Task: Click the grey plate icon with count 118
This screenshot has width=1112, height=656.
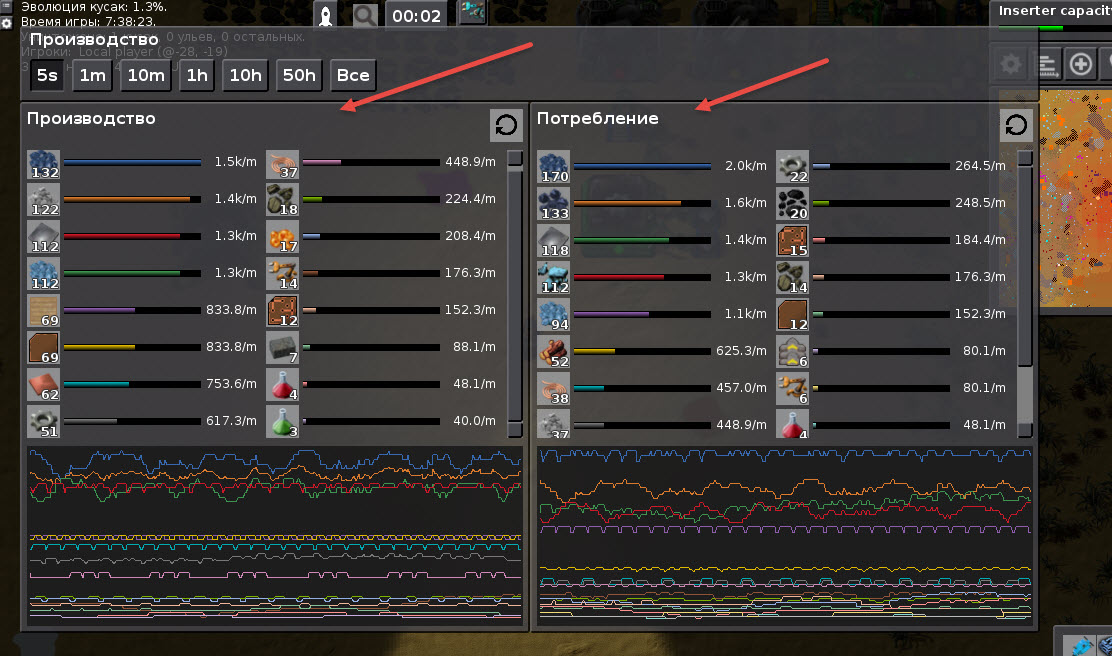Action: coord(553,242)
